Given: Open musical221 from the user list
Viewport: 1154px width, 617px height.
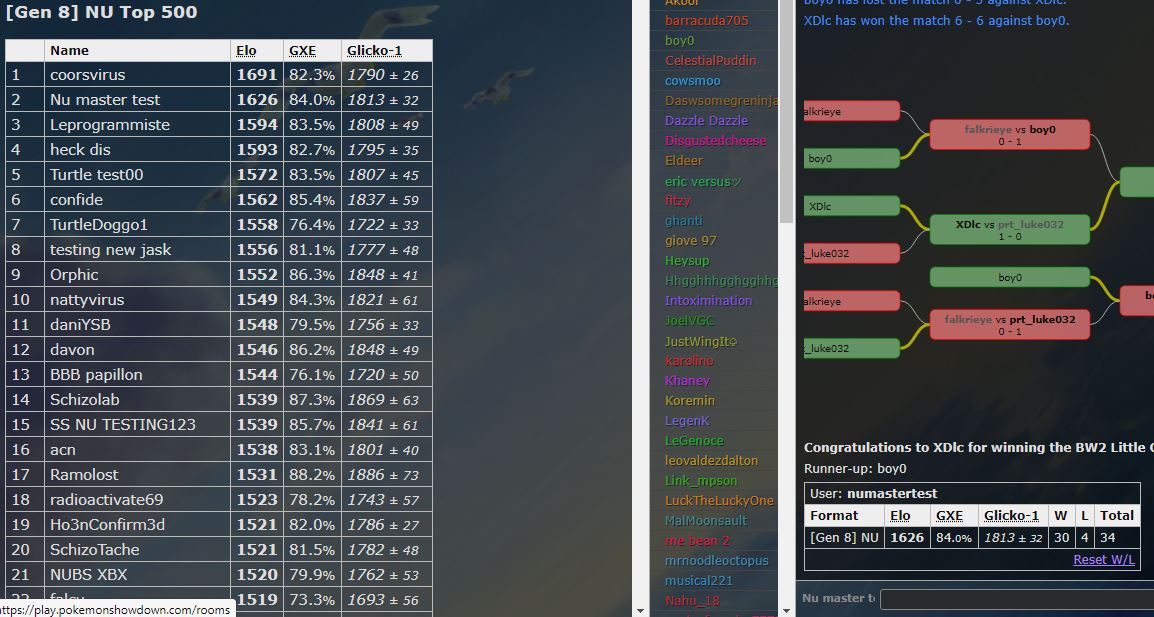Looking at the screenshot, I should [x=696, y=581].
